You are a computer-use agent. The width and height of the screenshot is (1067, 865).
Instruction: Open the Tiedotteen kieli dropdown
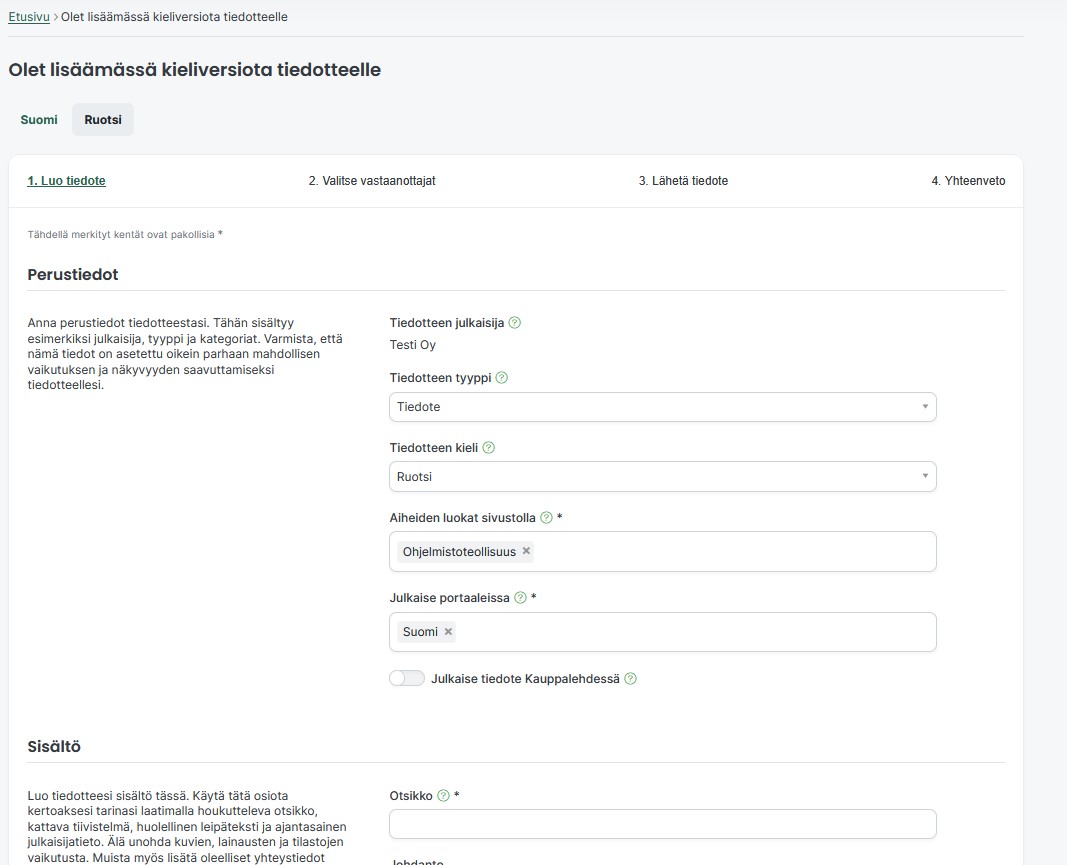tap(663, 477)
